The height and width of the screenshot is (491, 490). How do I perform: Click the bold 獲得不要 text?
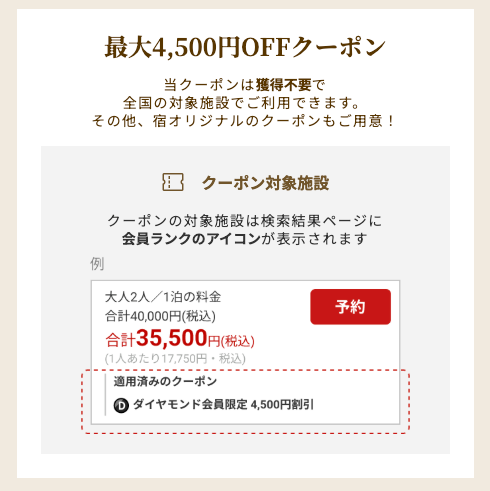284,85
